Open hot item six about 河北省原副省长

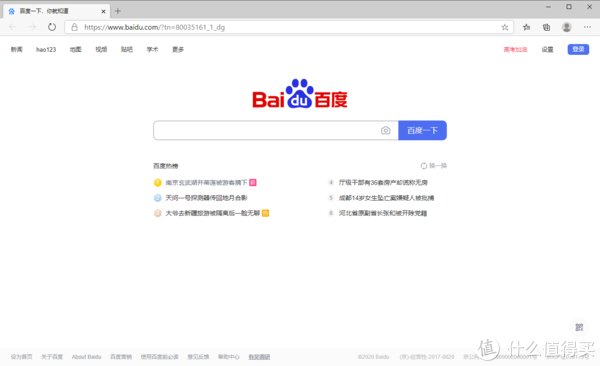click(383, 213)
